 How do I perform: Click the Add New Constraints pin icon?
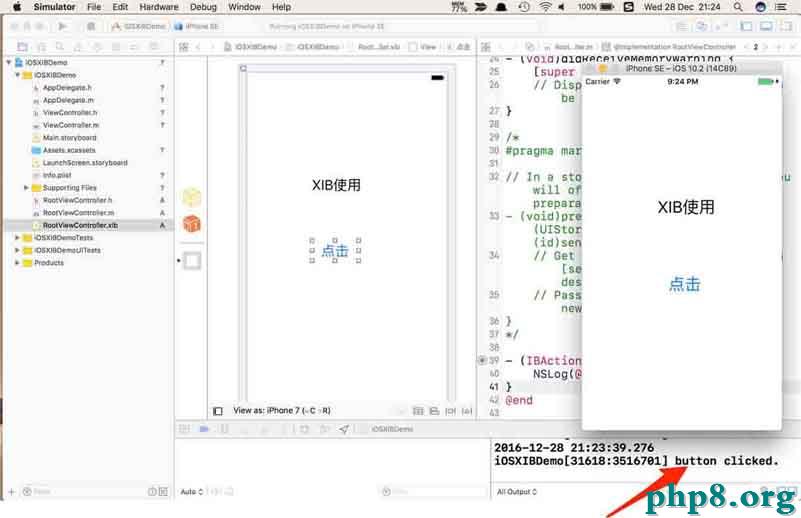450,411
